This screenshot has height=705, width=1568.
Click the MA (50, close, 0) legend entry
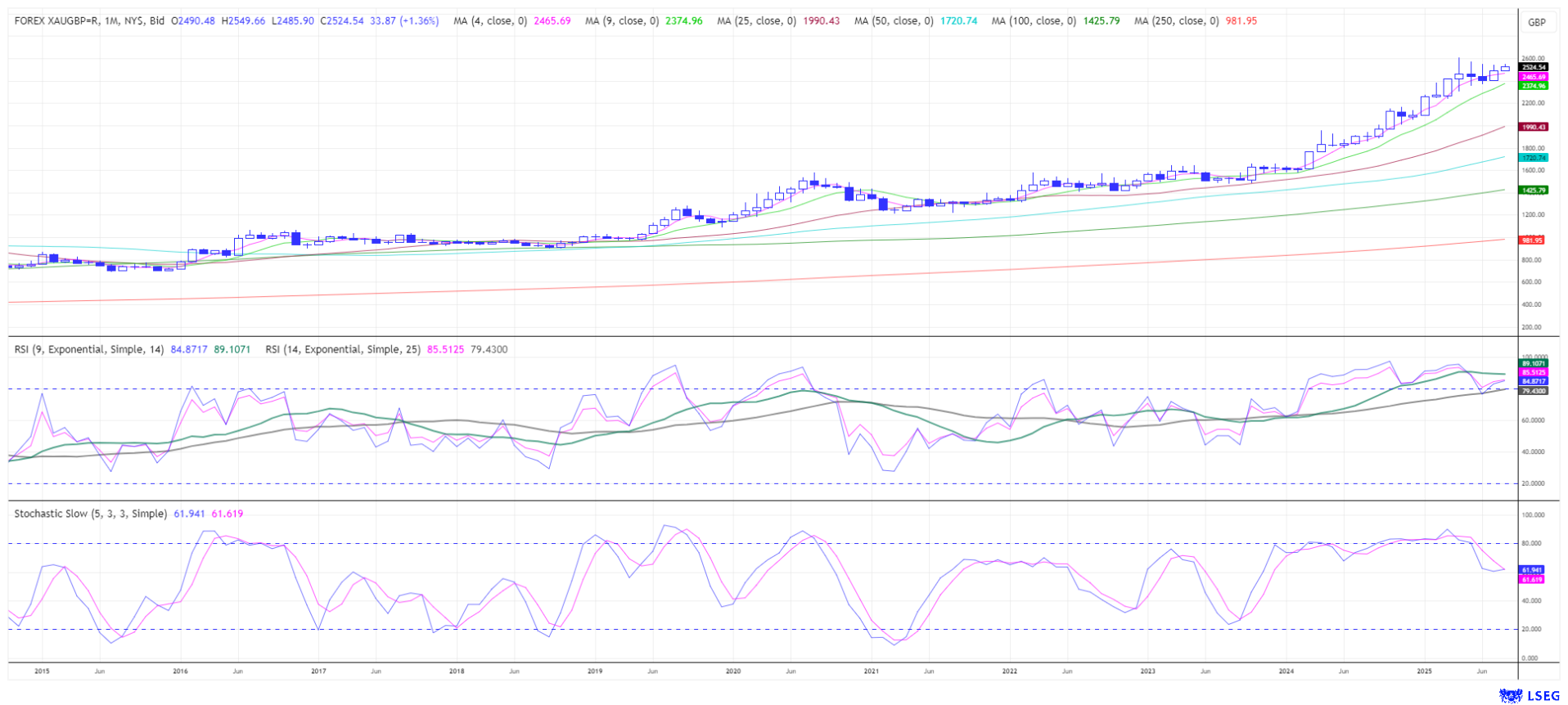(x=894, y=21)
